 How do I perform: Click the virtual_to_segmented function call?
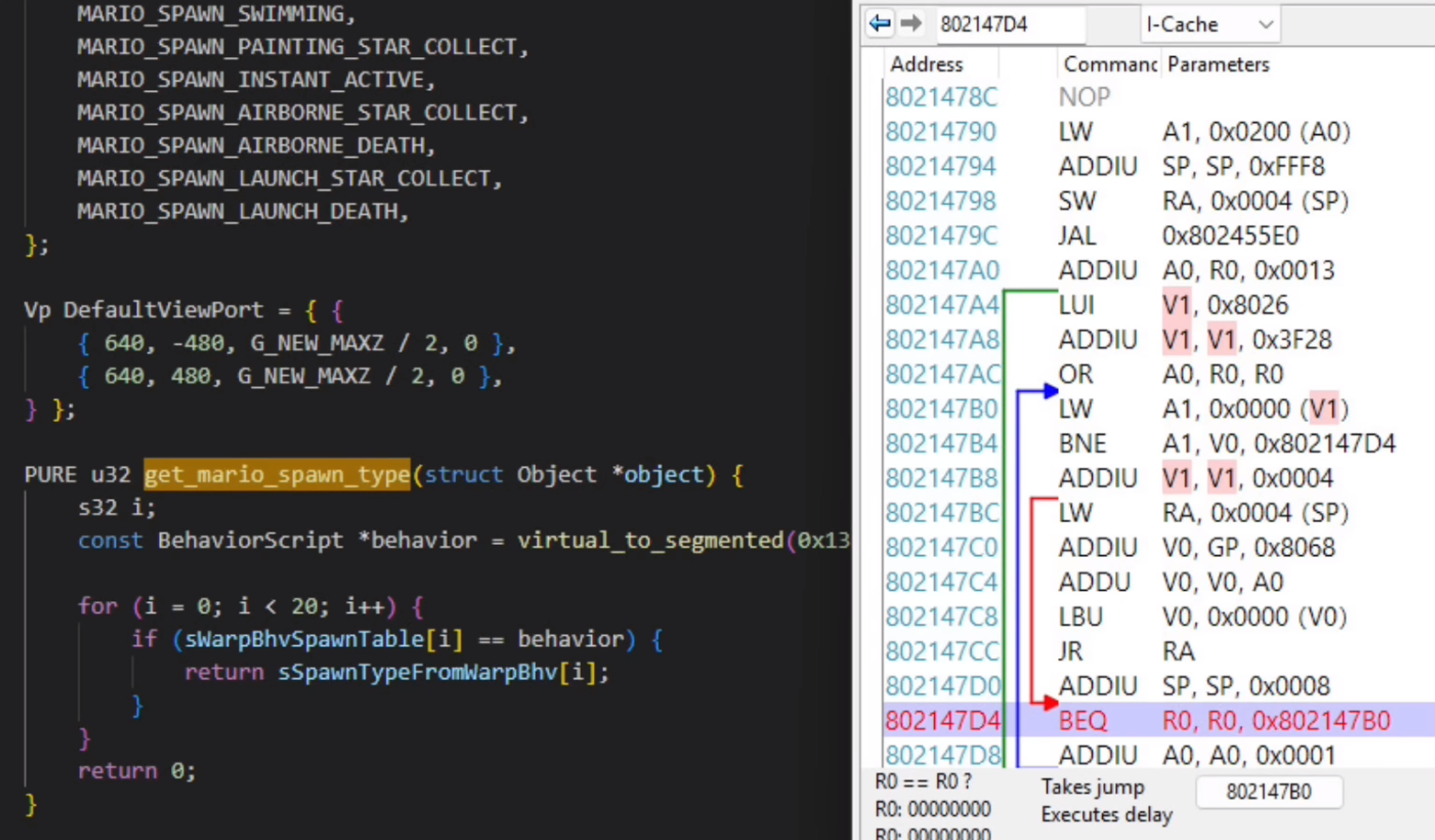click(649, 540)
